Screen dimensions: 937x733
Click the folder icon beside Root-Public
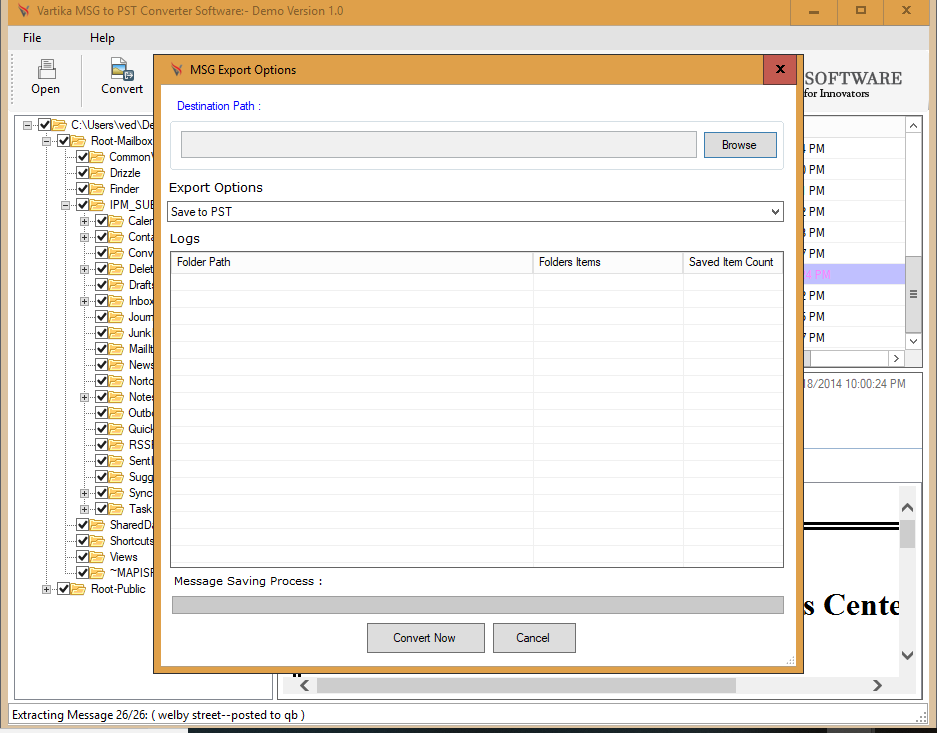tap(78, 589)
